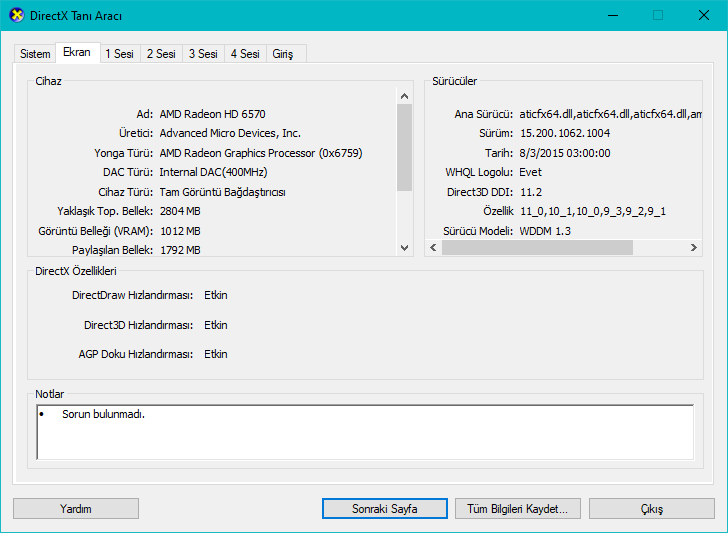
Task: Click the Cihaz panel scroll up arrow
Action: [x=404, y=96]
